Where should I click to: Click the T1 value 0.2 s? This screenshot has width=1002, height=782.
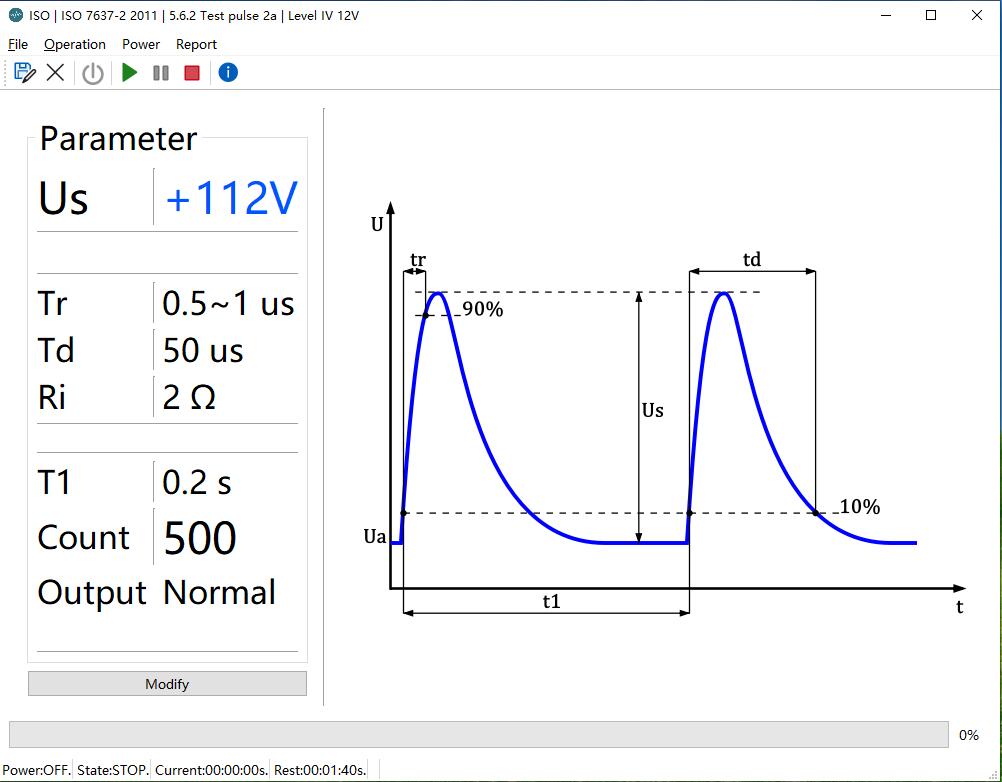click(x=197, y=482)
